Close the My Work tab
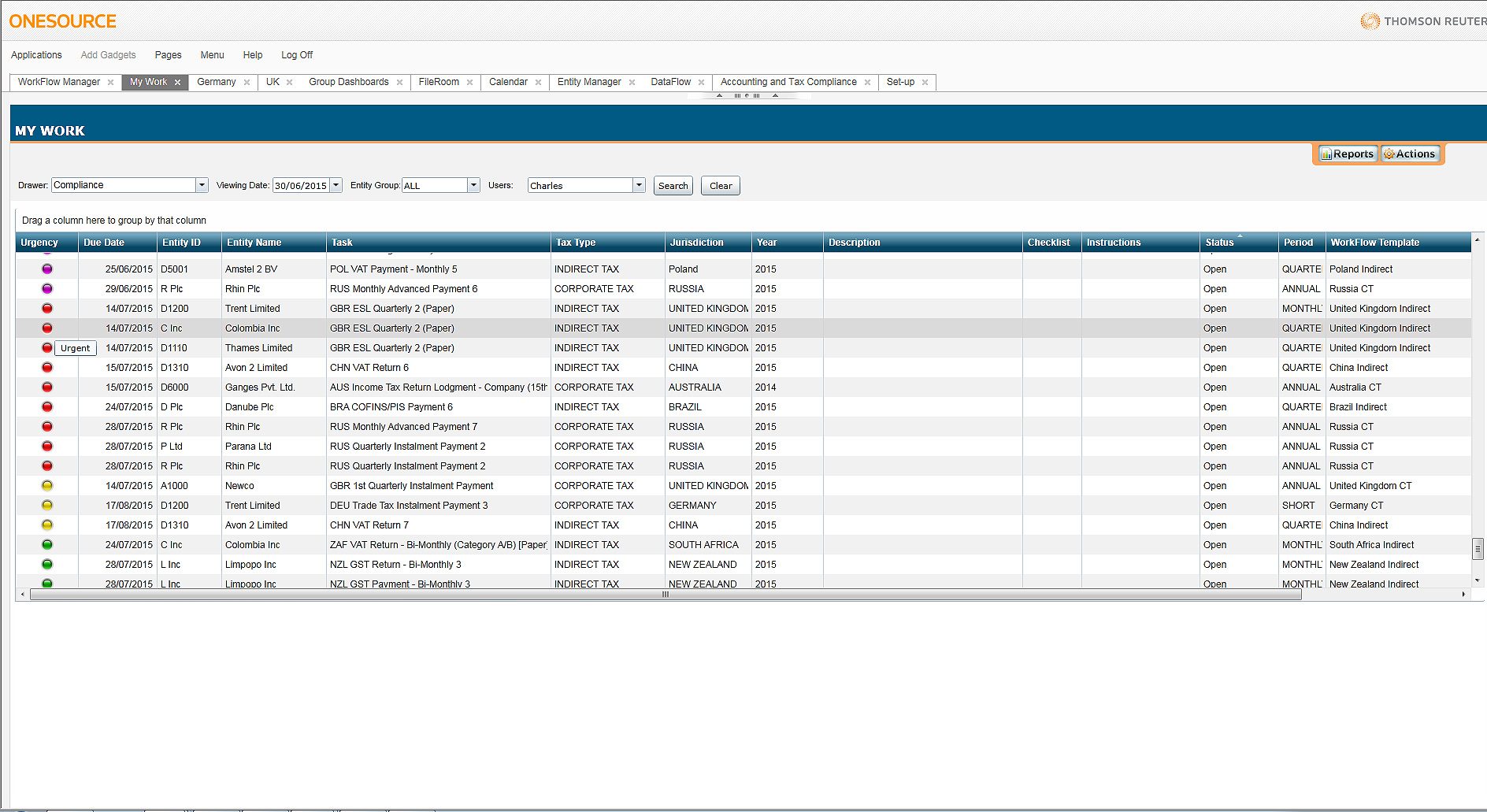 click(177, 83)
